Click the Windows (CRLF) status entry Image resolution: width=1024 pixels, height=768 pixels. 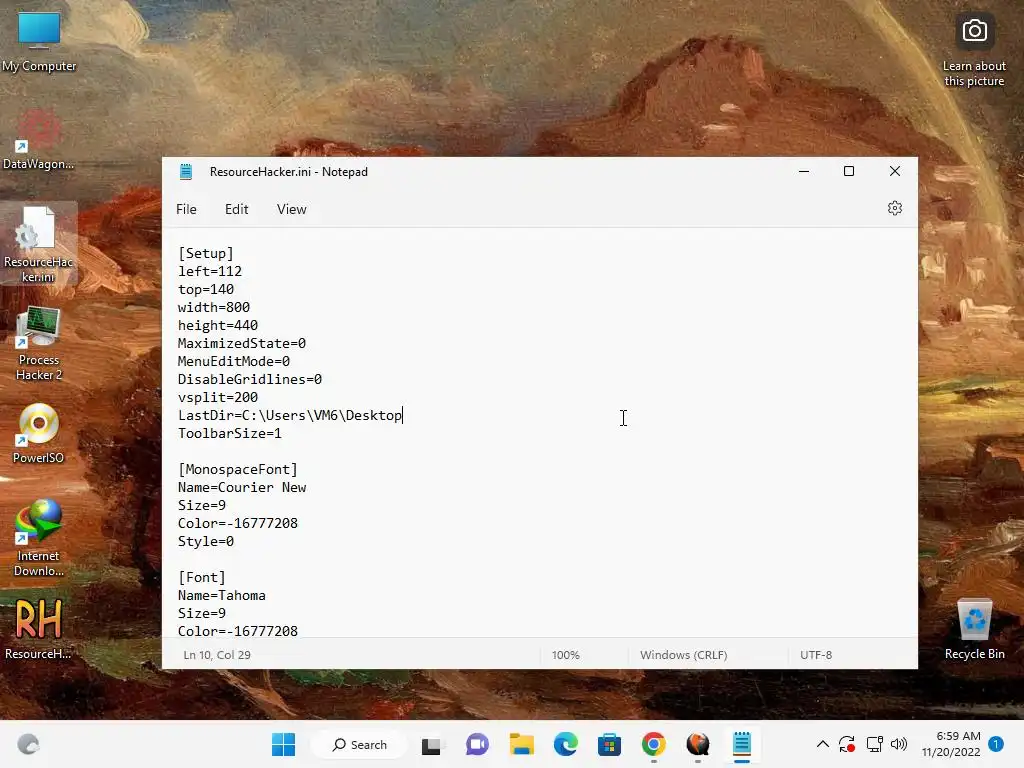[x=684, y=655]
